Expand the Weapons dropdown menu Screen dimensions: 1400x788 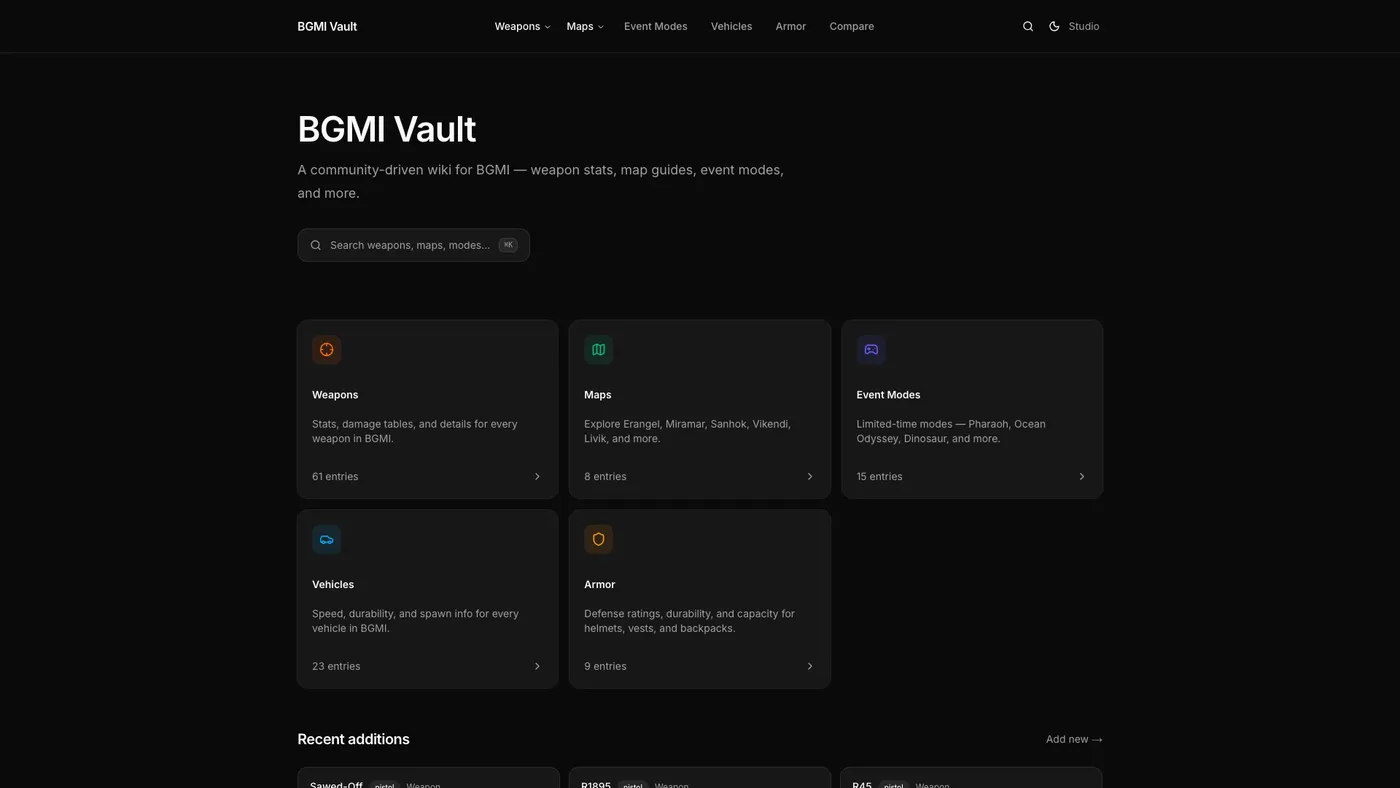(522, 27)
